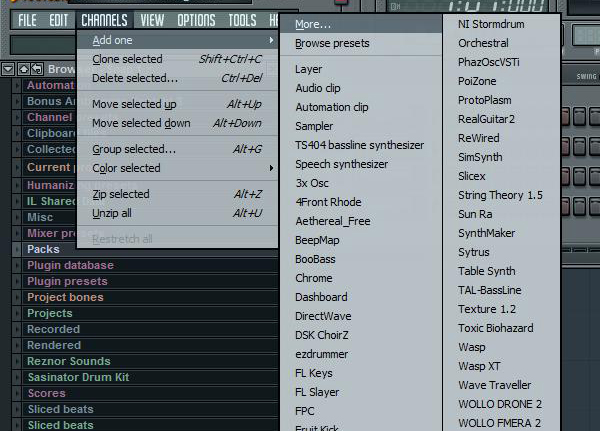The image size is (600, 431).
Task: Open the File menu
Action: [x=27, y=20]
